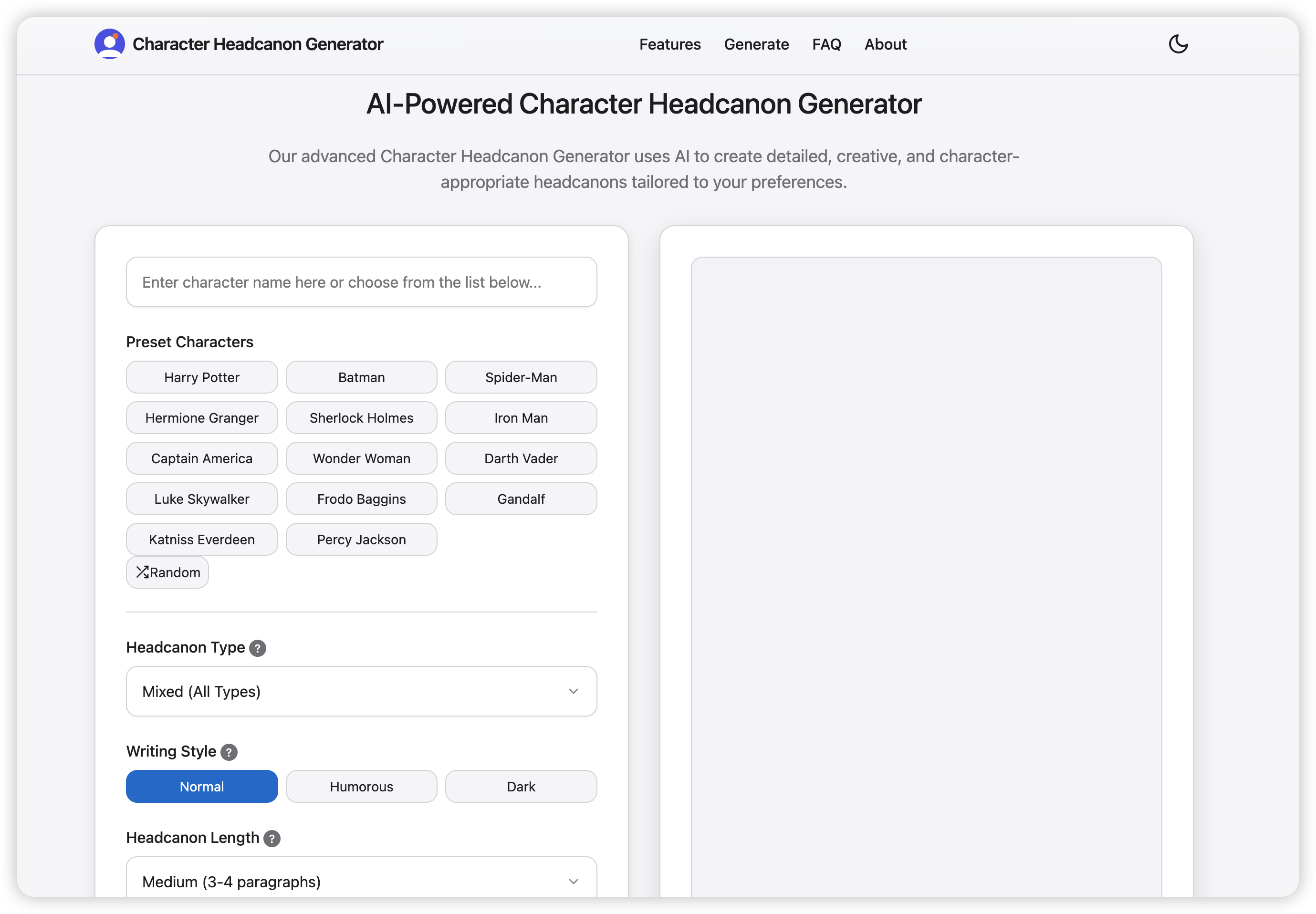Open the Headcanon Length help icon

pos(272,839)
